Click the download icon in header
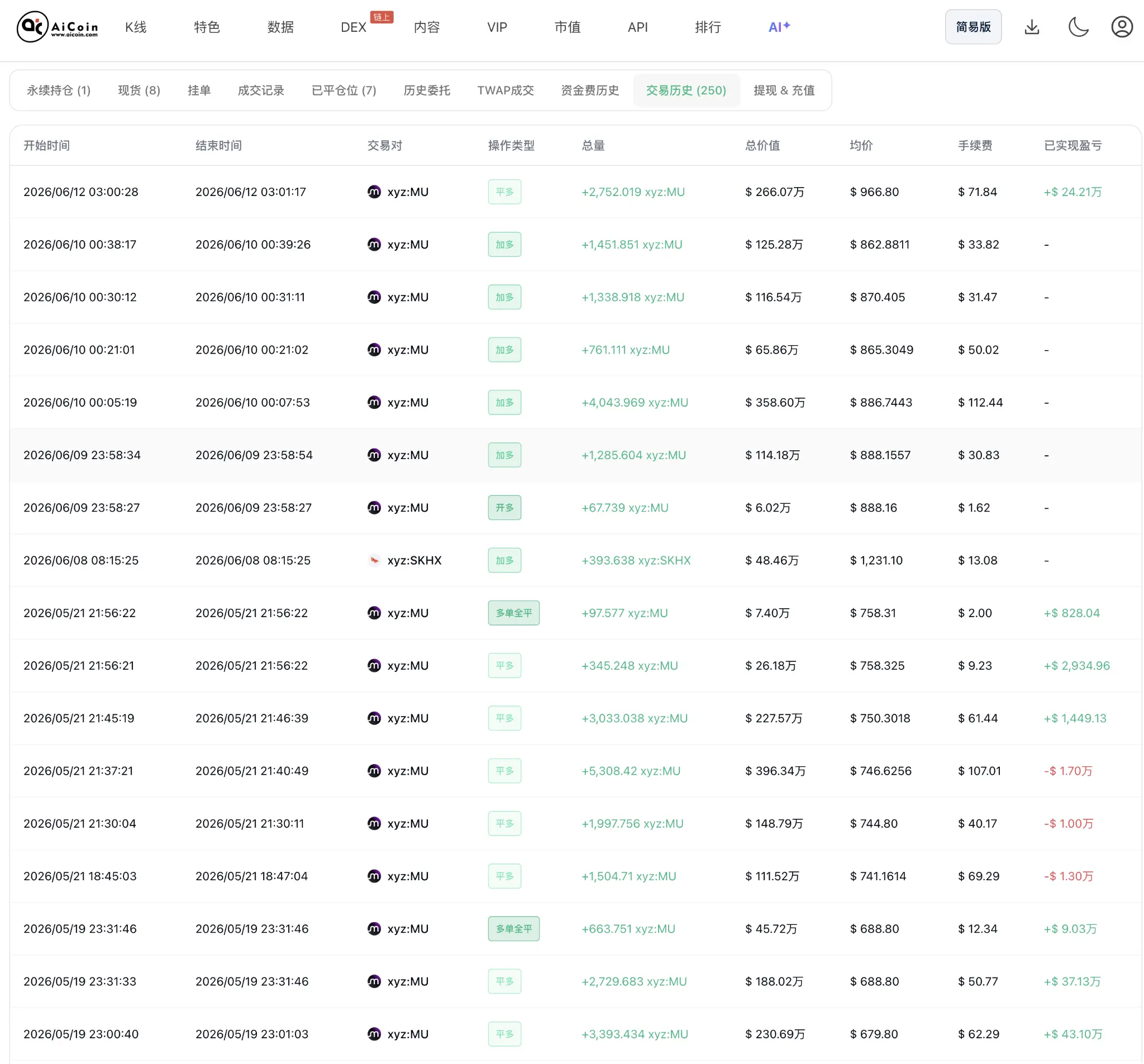The height and width of the screenshot is (1064, 1144). coord(1032,27)
